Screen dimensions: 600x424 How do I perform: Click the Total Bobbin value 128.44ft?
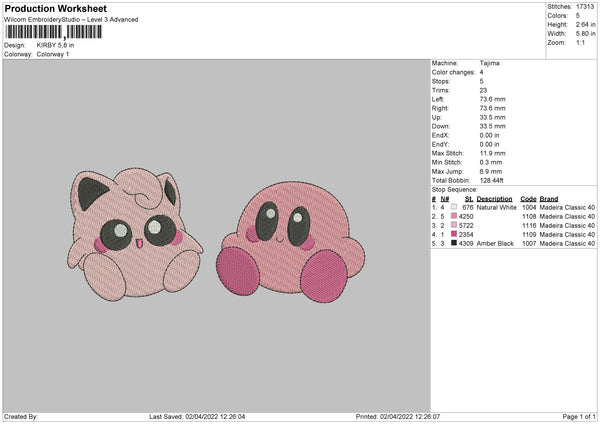[x=494, y=179]
